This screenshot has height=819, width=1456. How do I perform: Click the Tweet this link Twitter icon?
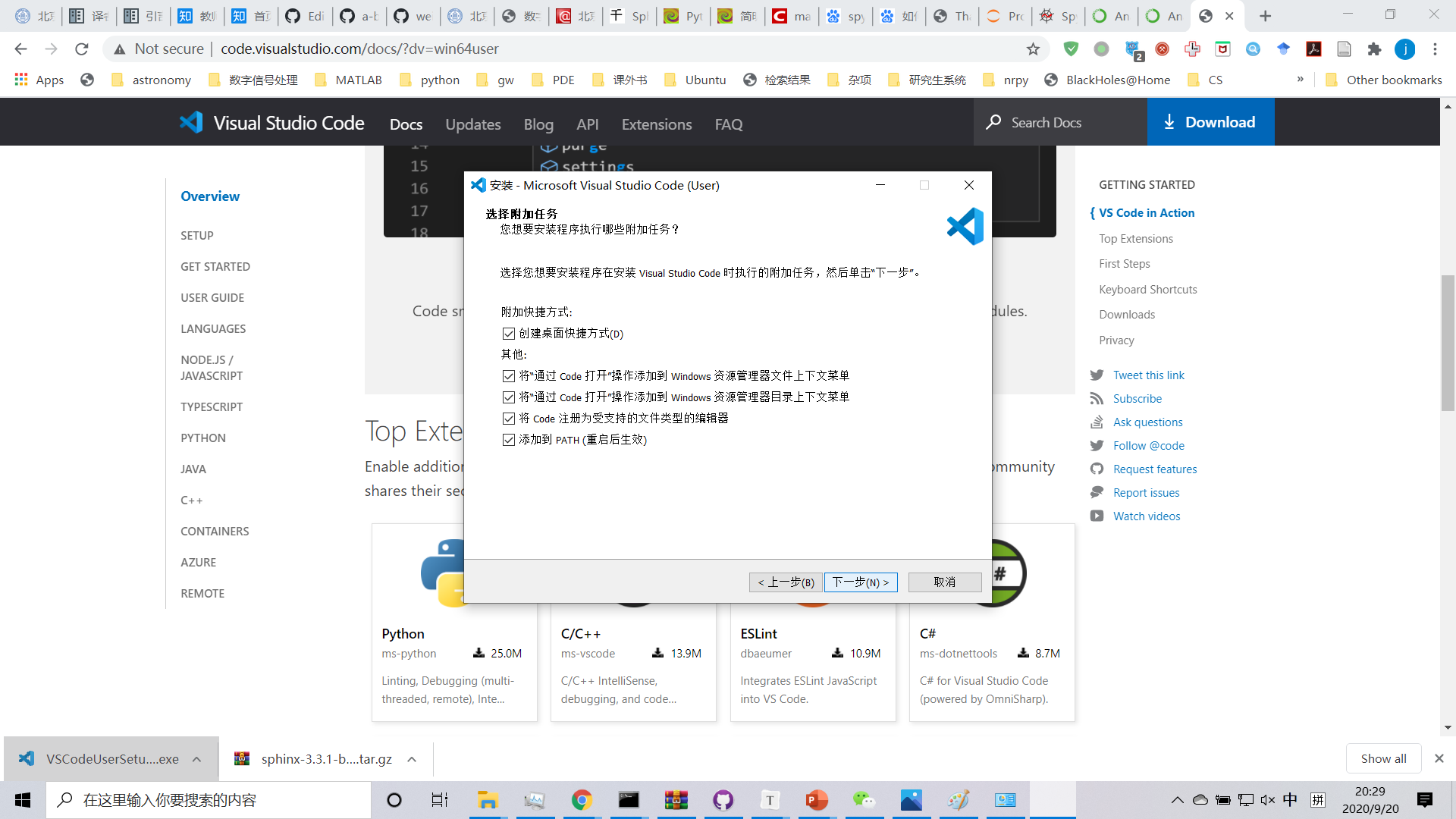pos(1097,375)
